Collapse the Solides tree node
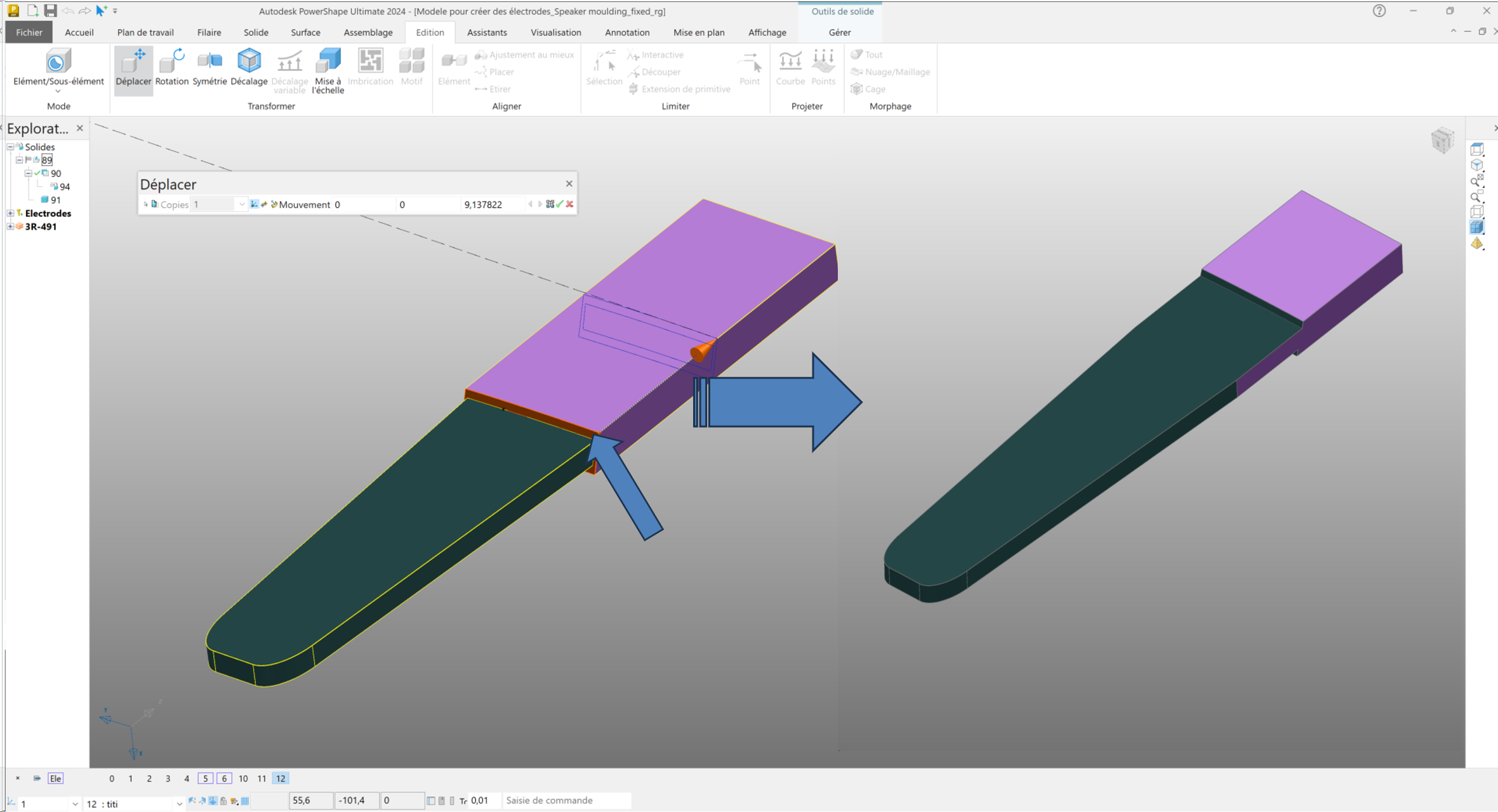The width and height of the screenshot is (1498, 812). (x=10, y=147)
